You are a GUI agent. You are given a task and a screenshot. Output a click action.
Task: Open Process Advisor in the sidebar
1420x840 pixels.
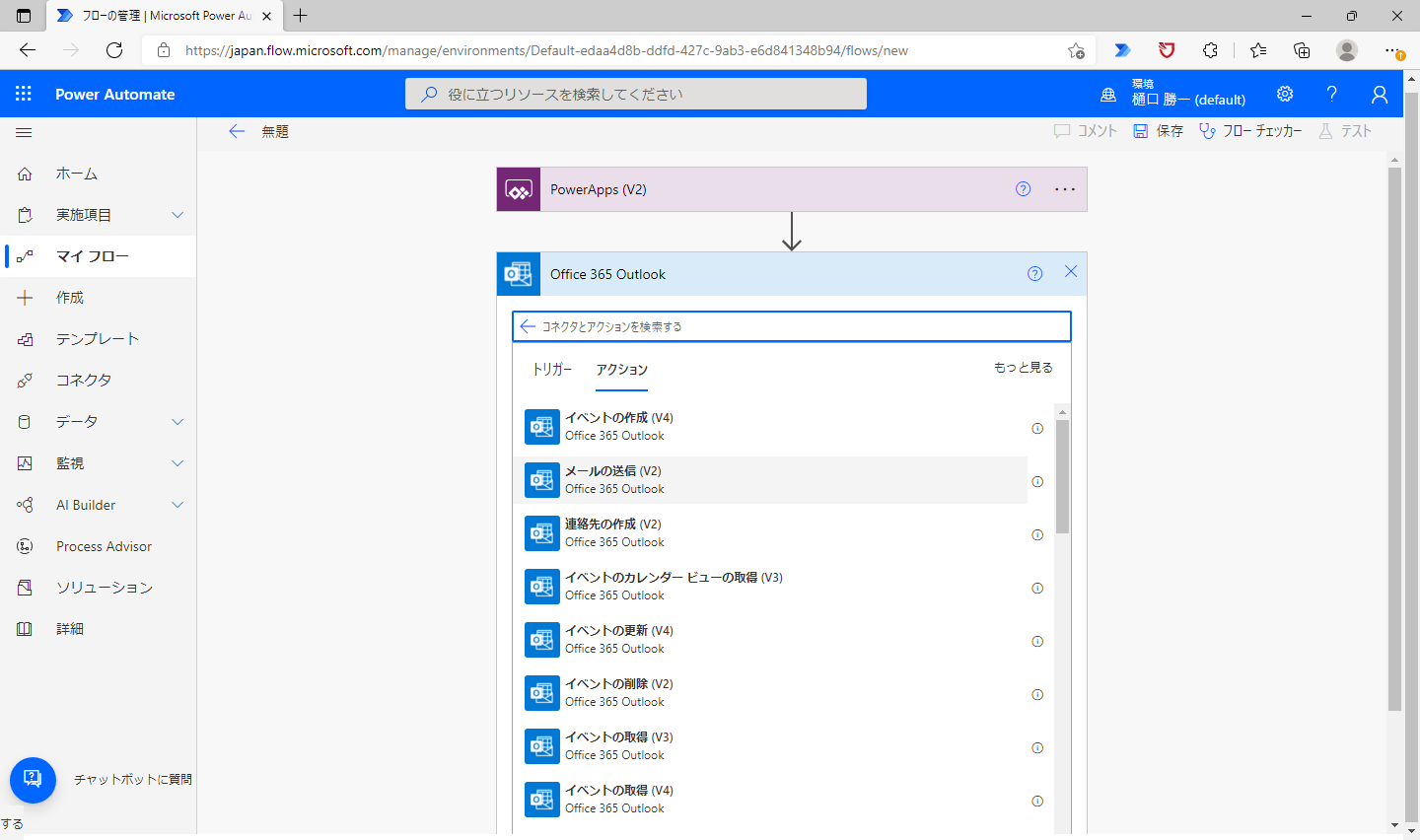pyautogui.click(x=99, y=546)
